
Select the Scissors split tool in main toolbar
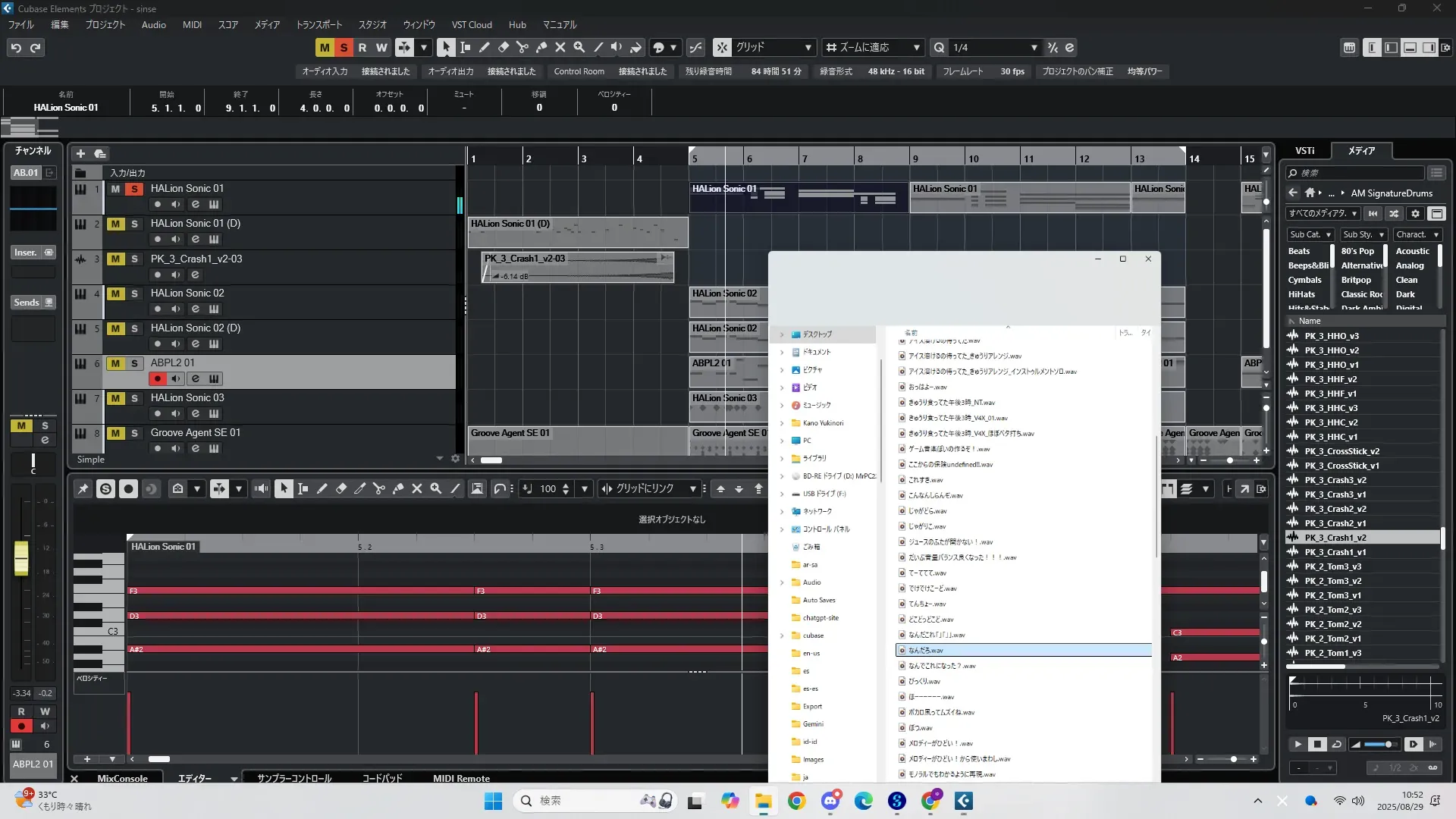(522, 47)
